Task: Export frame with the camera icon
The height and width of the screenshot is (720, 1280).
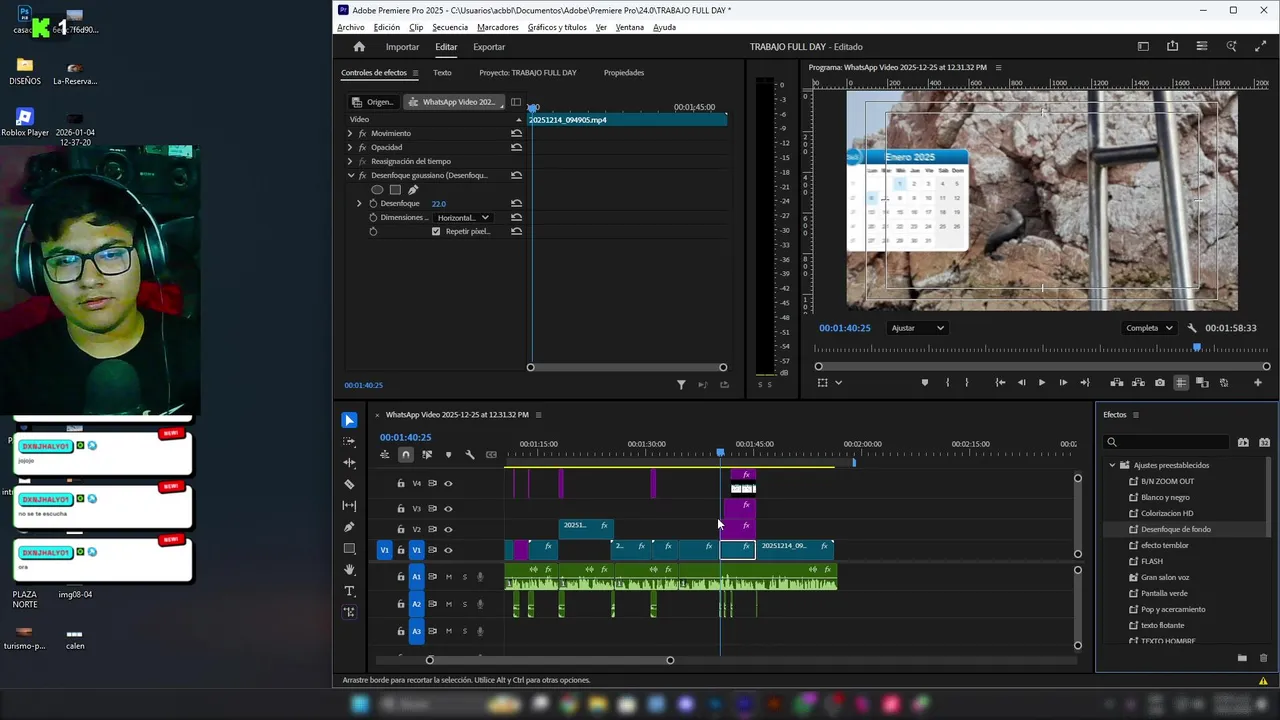Action: pyautogui.click(x=1159, y=383)
